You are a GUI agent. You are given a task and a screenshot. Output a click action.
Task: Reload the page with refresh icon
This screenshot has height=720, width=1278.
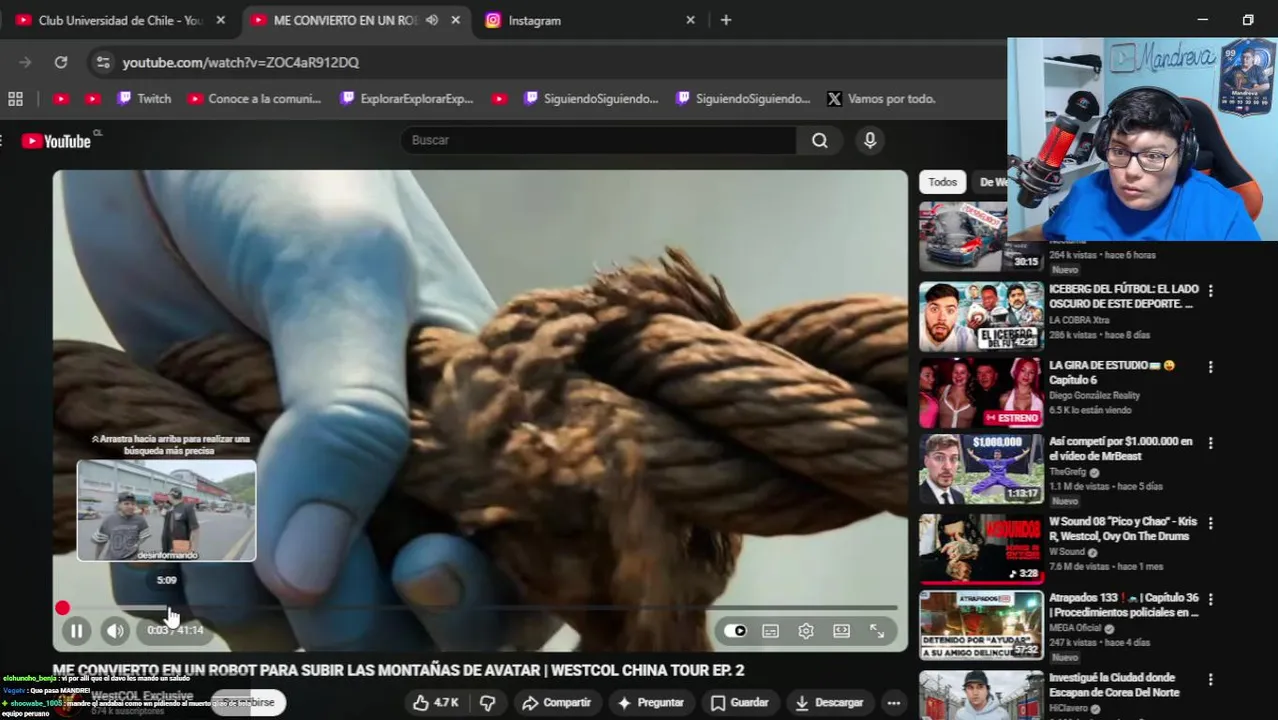[x=61, y=62]
